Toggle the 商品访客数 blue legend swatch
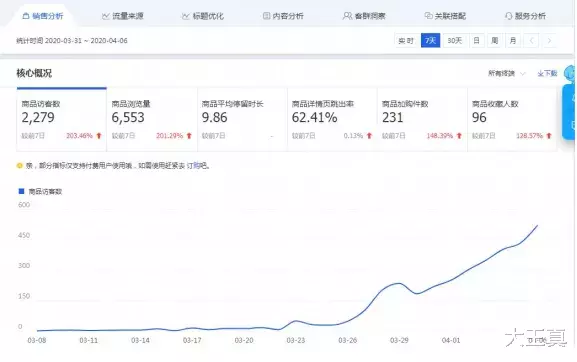 [x=21, y=191]
